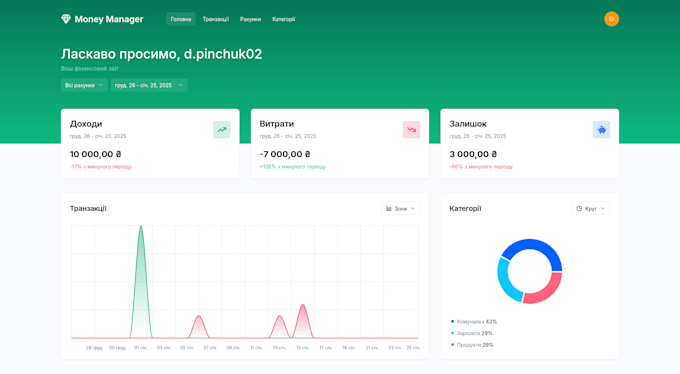Click the Категорії chart panel heading
680x374 pixels.
465,209
